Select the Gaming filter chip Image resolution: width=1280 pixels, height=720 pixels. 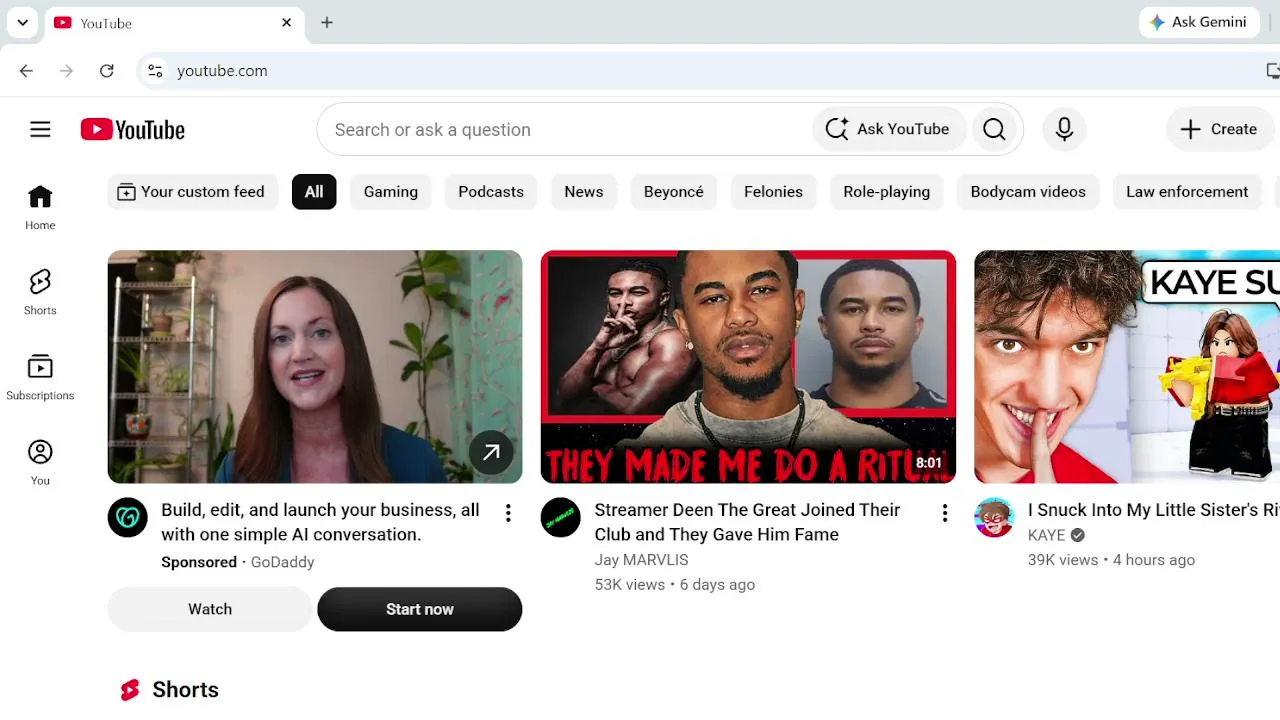click(x=391, y=192)
